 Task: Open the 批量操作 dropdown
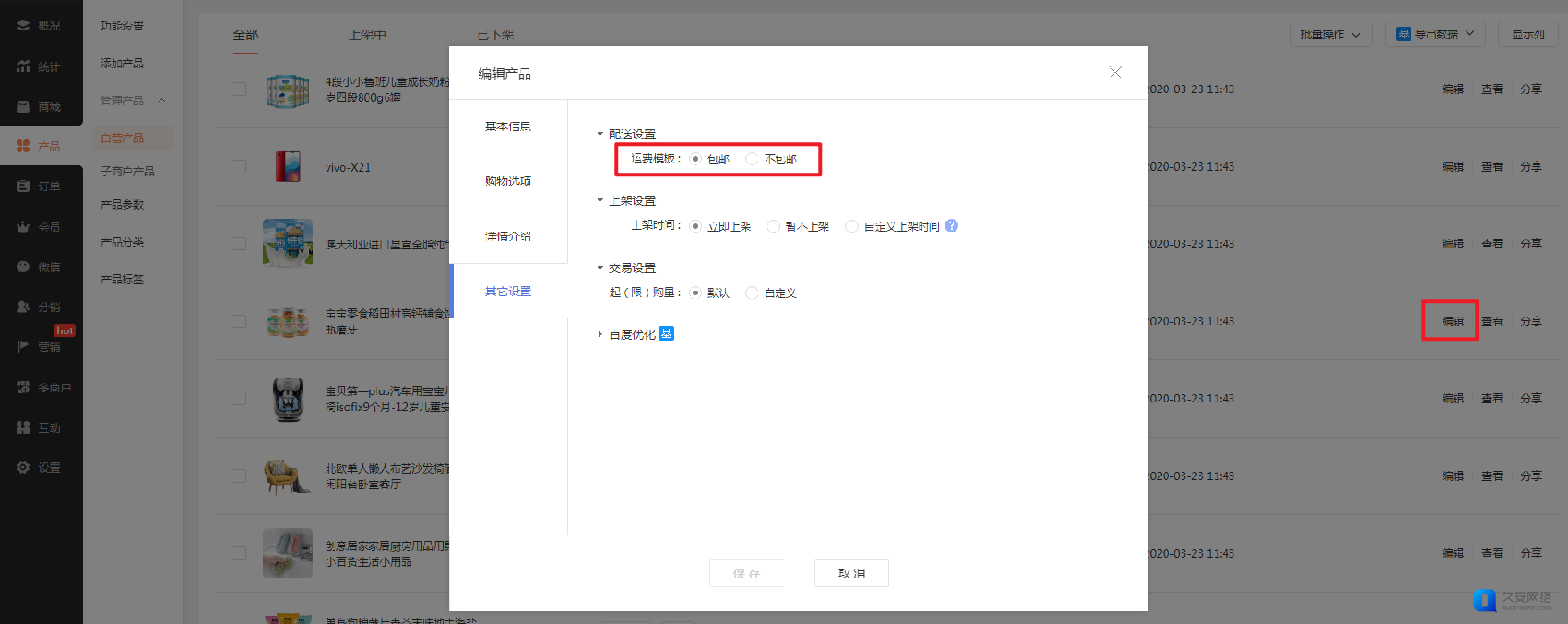(x=1330, y=34)
